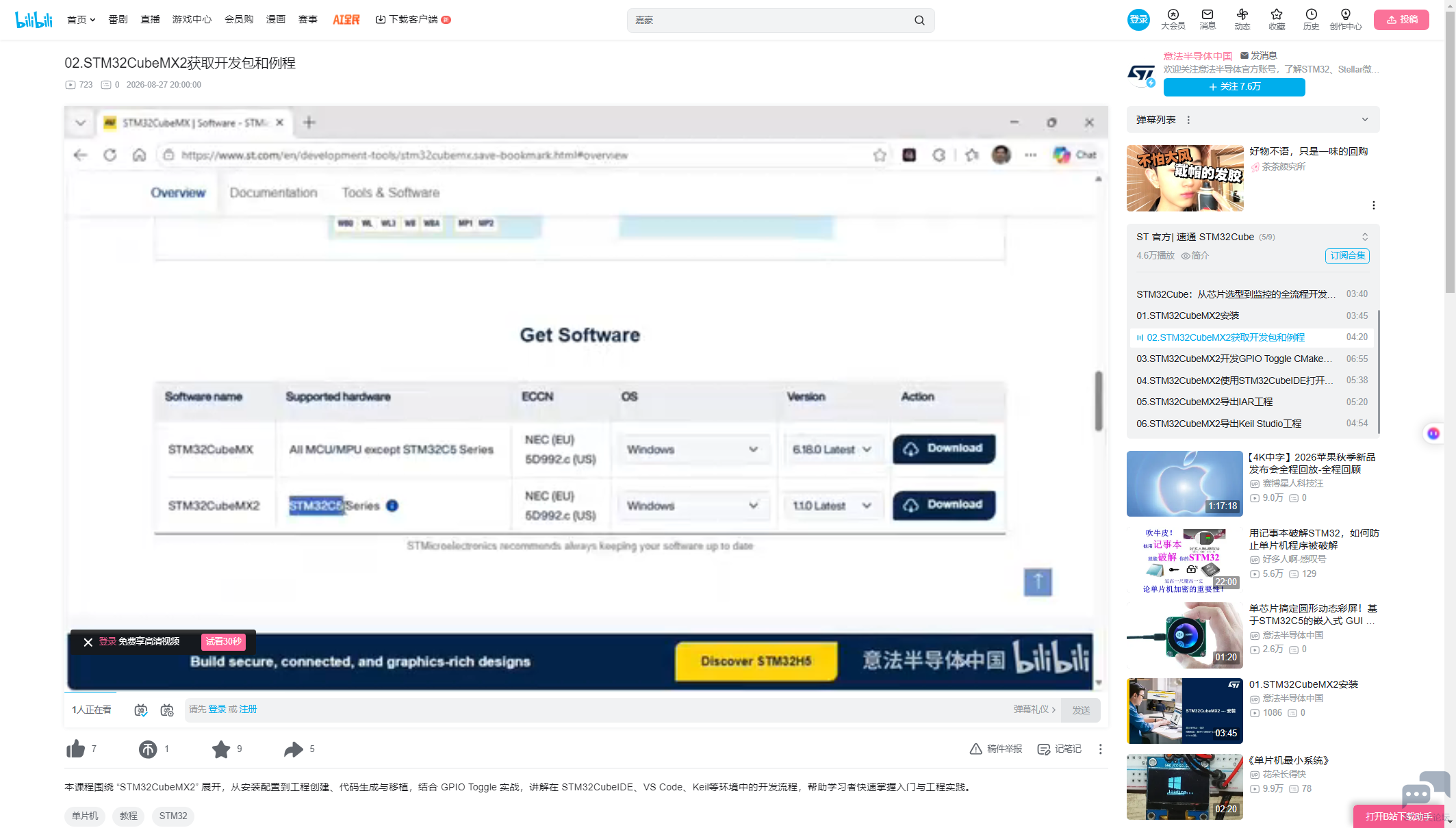Open the 收藏 favorites icon

(x=1277, y=19)
